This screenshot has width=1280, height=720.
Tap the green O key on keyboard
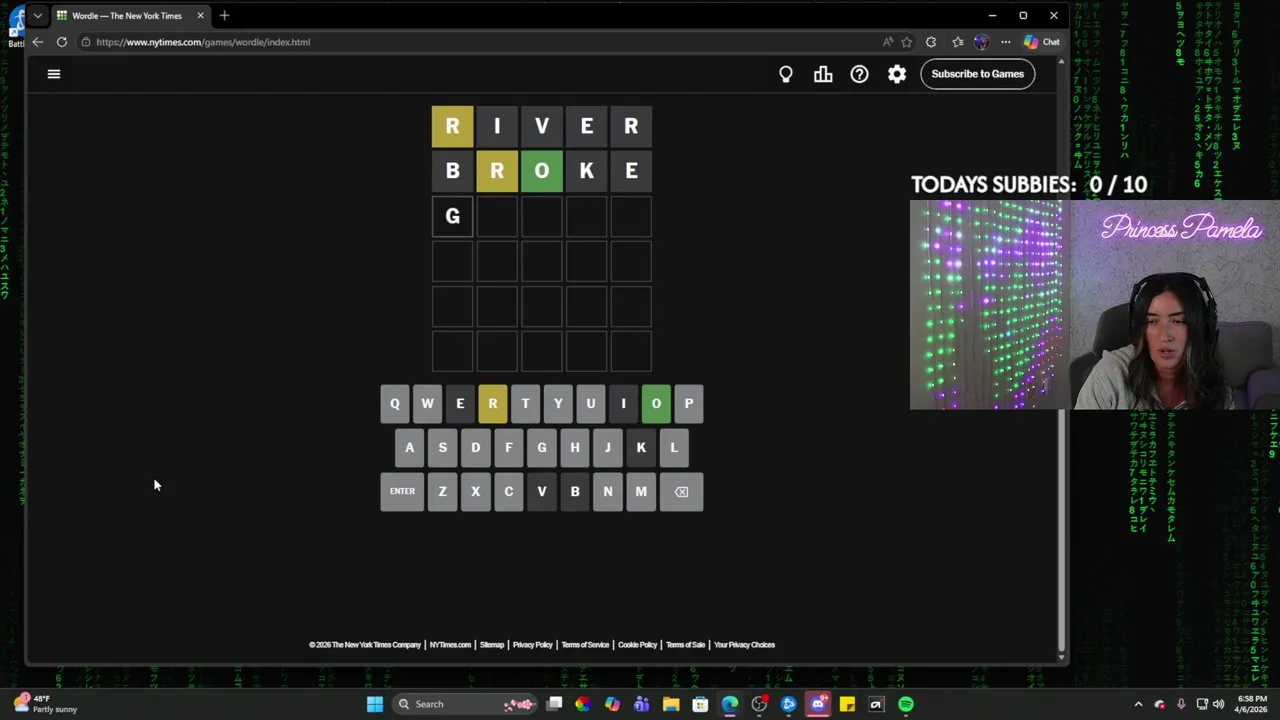tap(656, 404)
